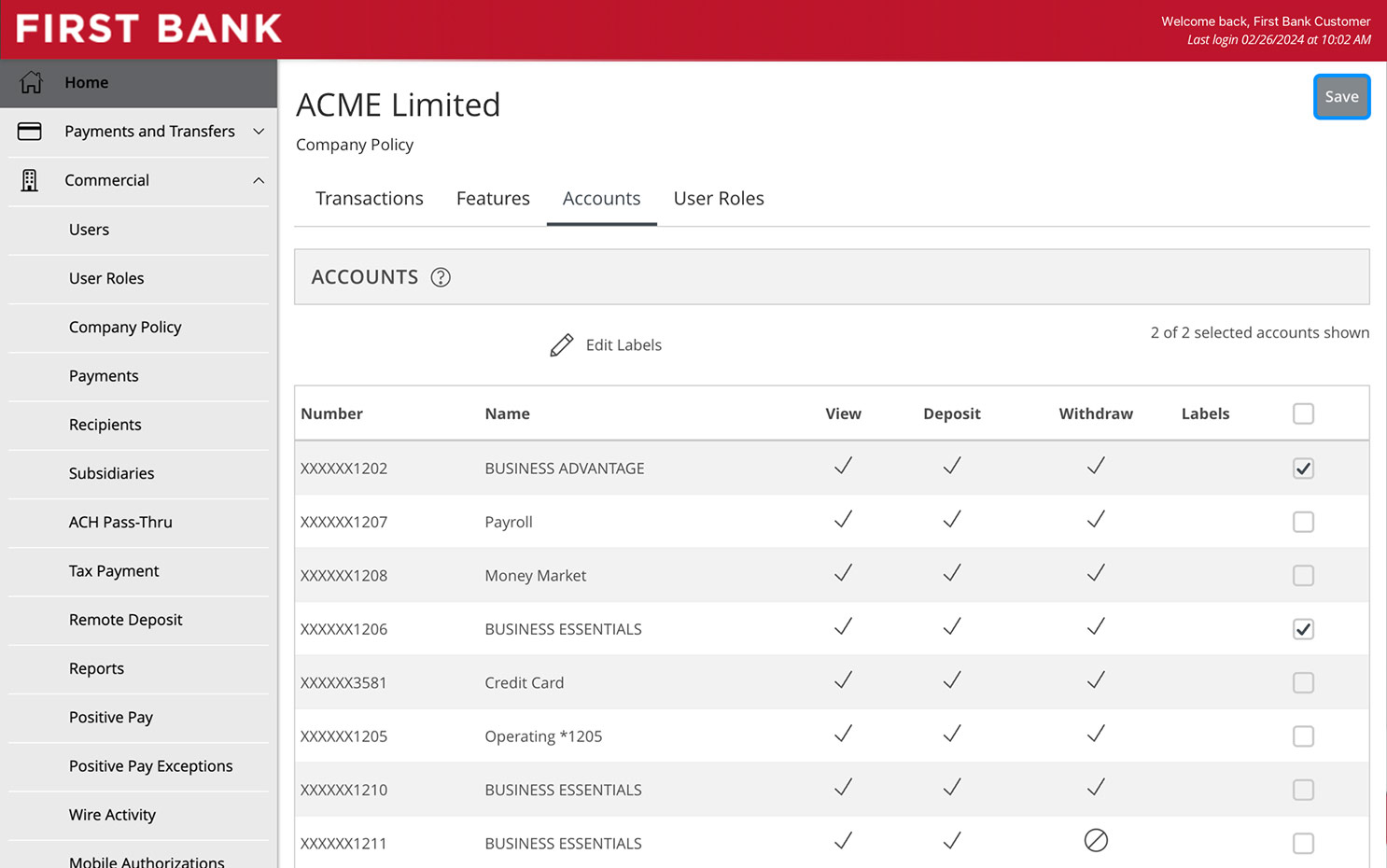
Task: Select the Accounts tab
Action: [x=602, y=199]
